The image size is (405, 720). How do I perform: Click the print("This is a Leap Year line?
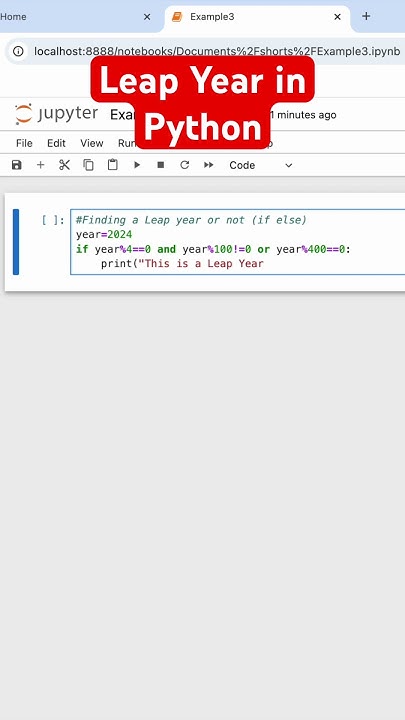182,264
